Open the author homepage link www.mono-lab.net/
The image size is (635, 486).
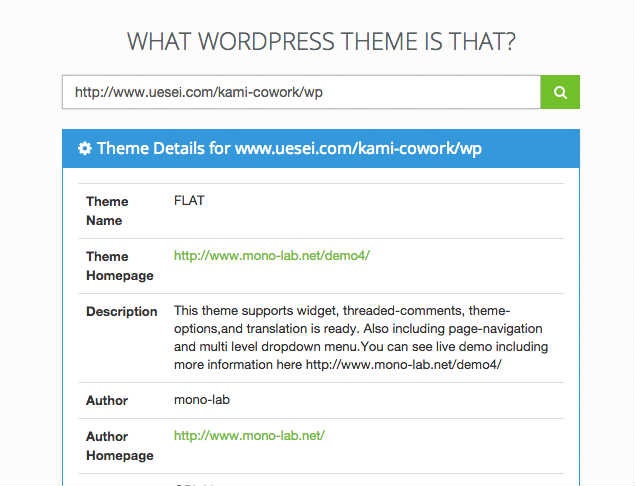click(x=249, y=435)
